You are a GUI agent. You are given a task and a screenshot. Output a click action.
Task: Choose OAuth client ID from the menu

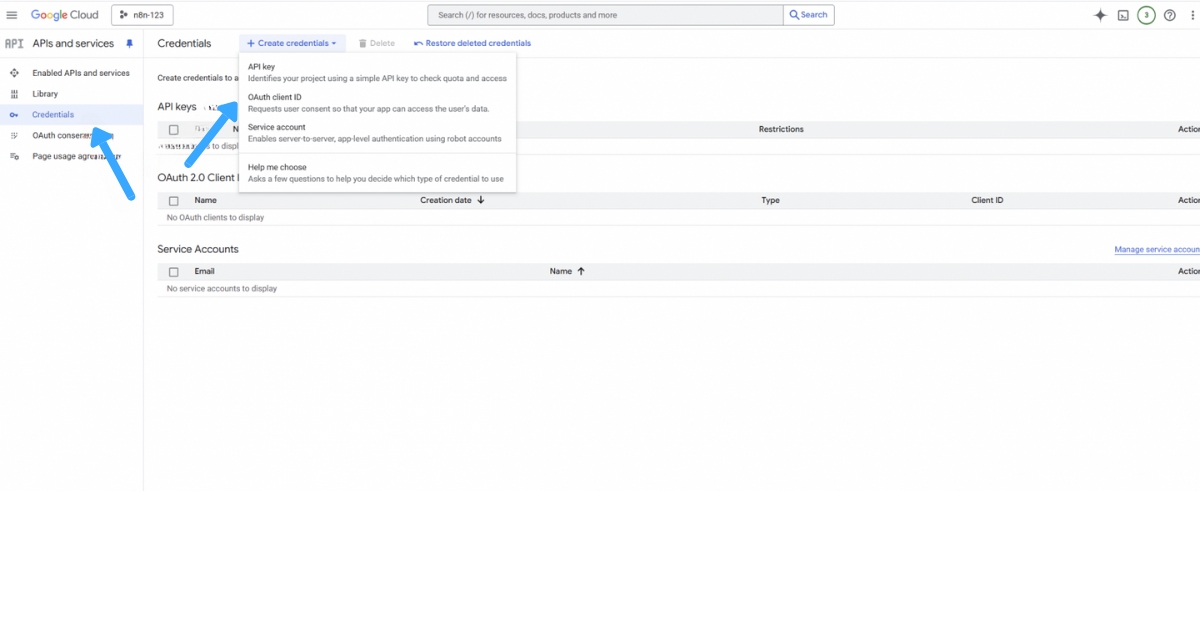274,97
